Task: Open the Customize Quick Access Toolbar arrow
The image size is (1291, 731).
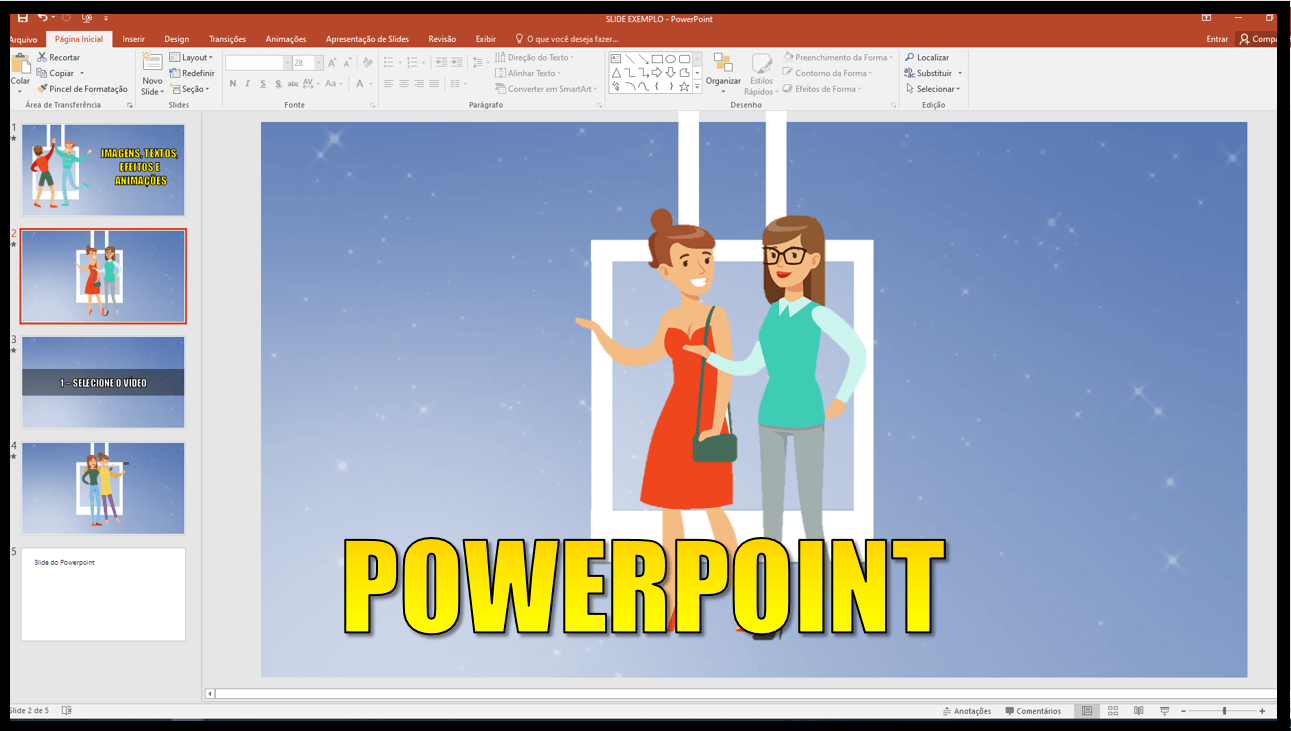Action: [x=106, y=18]
